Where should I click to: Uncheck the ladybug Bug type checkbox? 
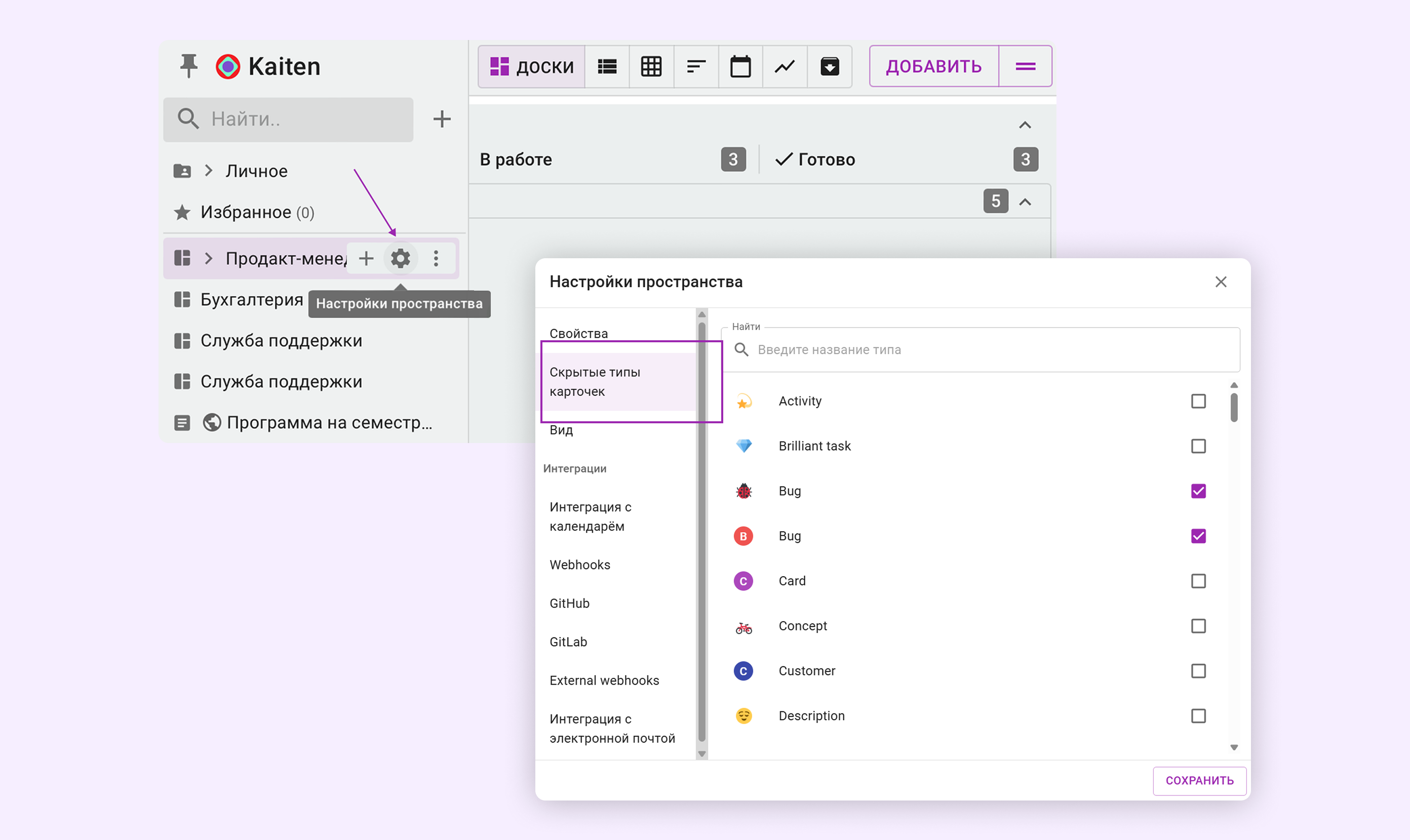click(x=1198, y=491)
